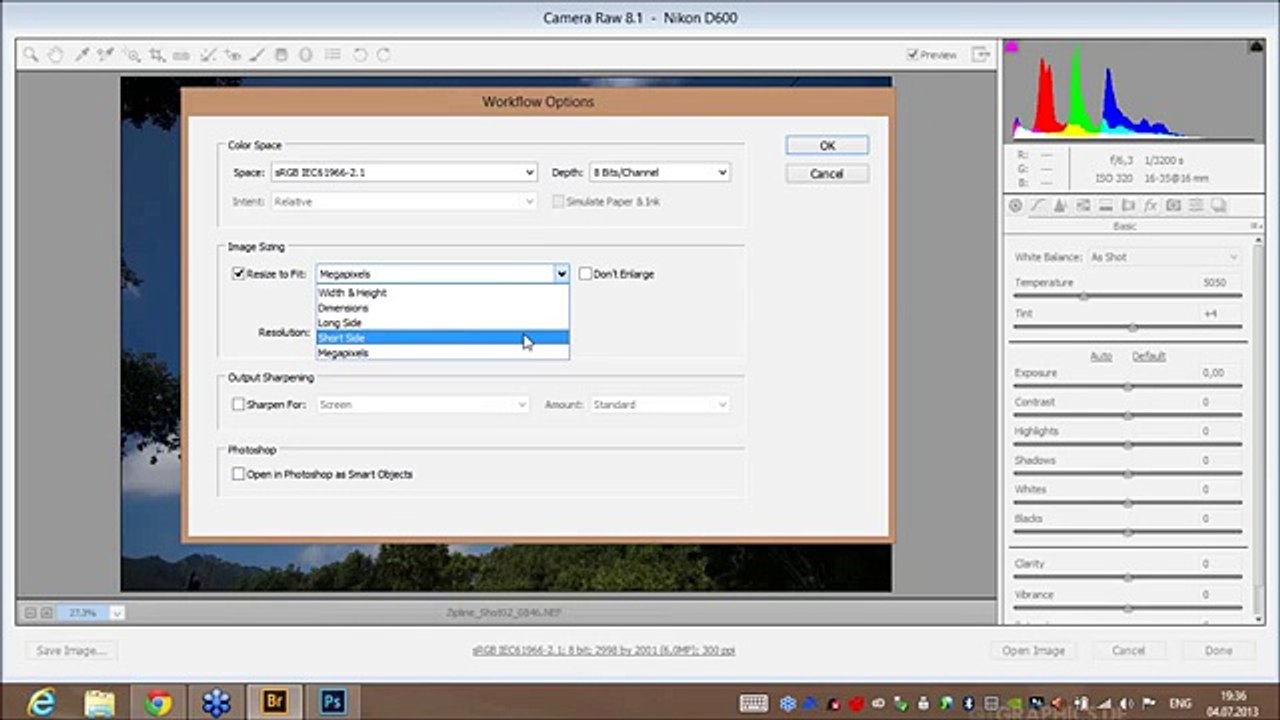Select the Straighten tool
The height and width of the screenshot is (720, 1280).
[181, 55]
